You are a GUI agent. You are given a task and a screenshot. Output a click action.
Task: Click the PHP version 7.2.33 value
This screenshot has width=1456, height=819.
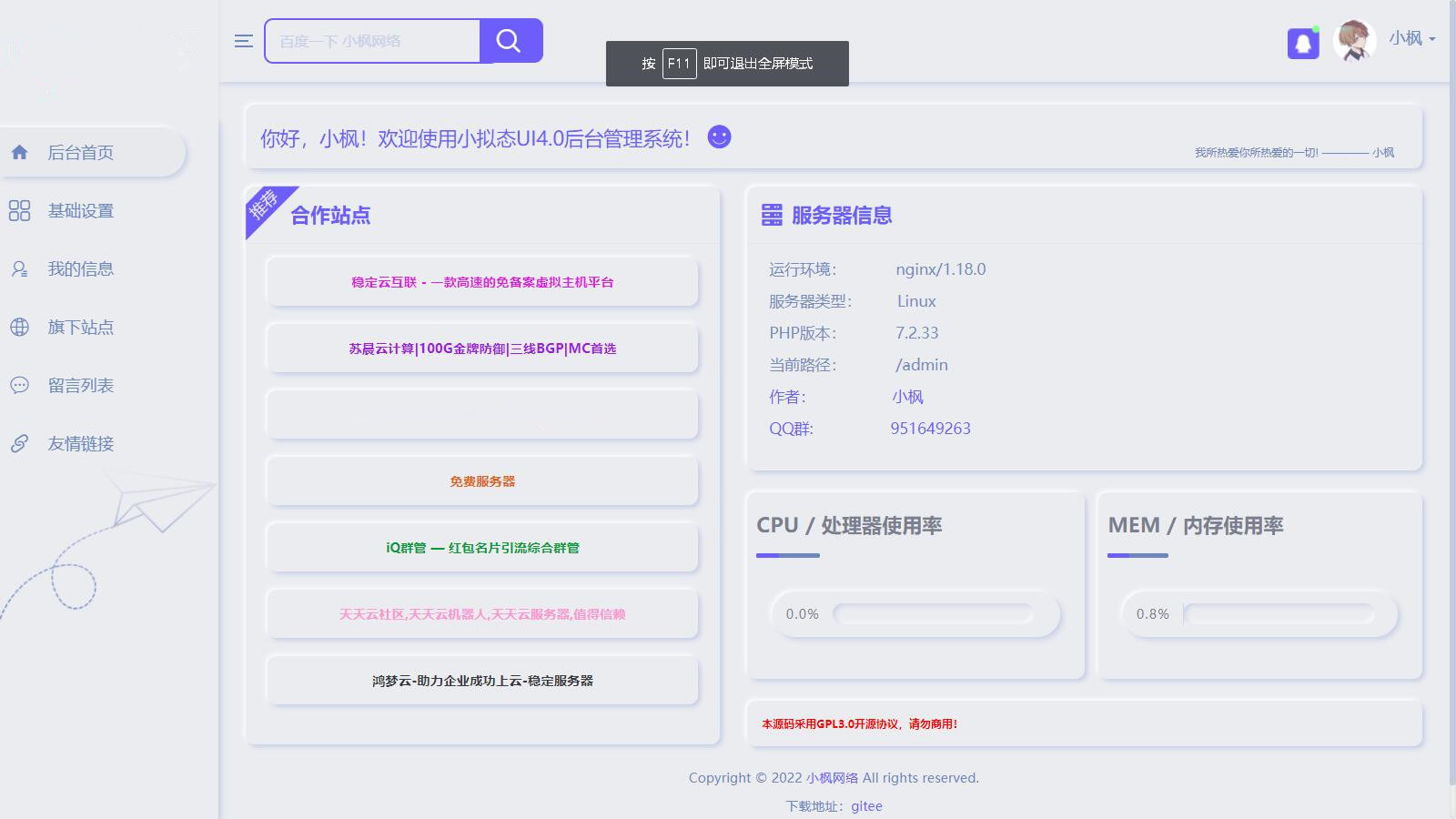coord(917,333)
